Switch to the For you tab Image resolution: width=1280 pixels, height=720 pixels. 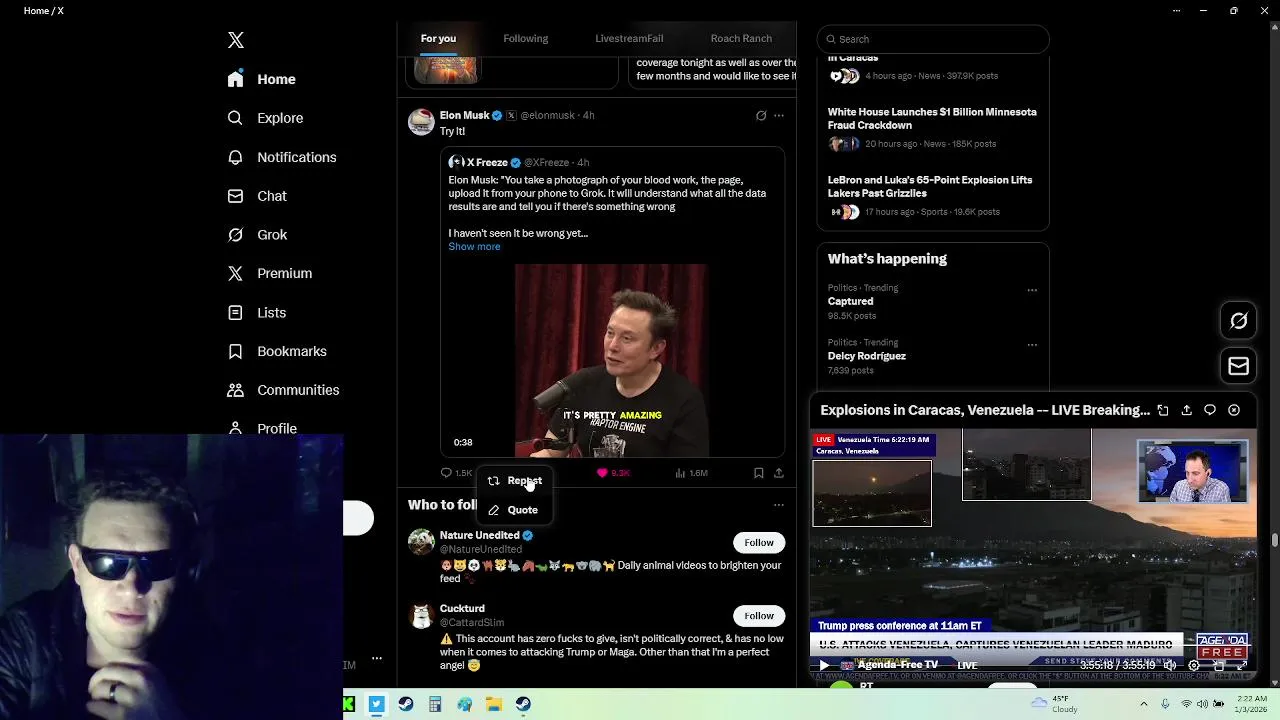coord(438,38)
